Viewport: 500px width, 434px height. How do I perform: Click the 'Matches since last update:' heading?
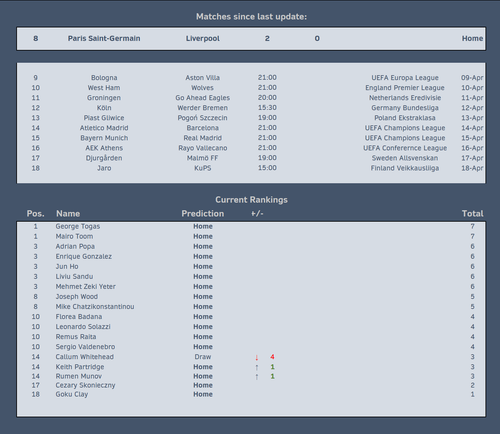coord(251,17)
